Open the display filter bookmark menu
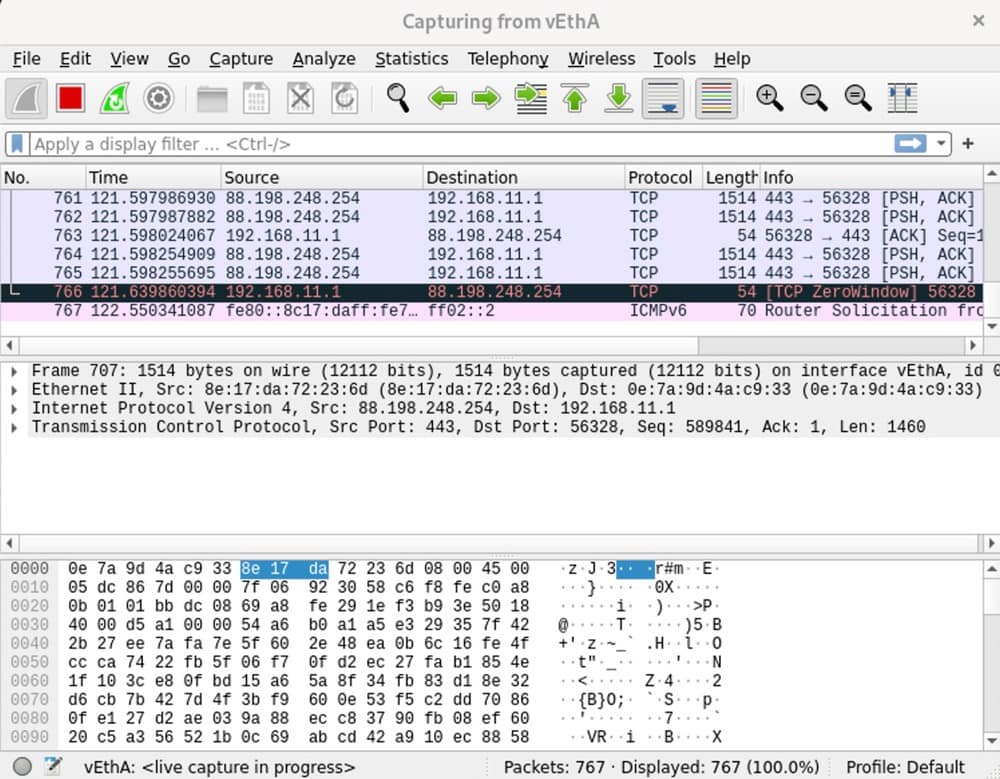The image size is (1000, 779). click(x=16, y=143)
